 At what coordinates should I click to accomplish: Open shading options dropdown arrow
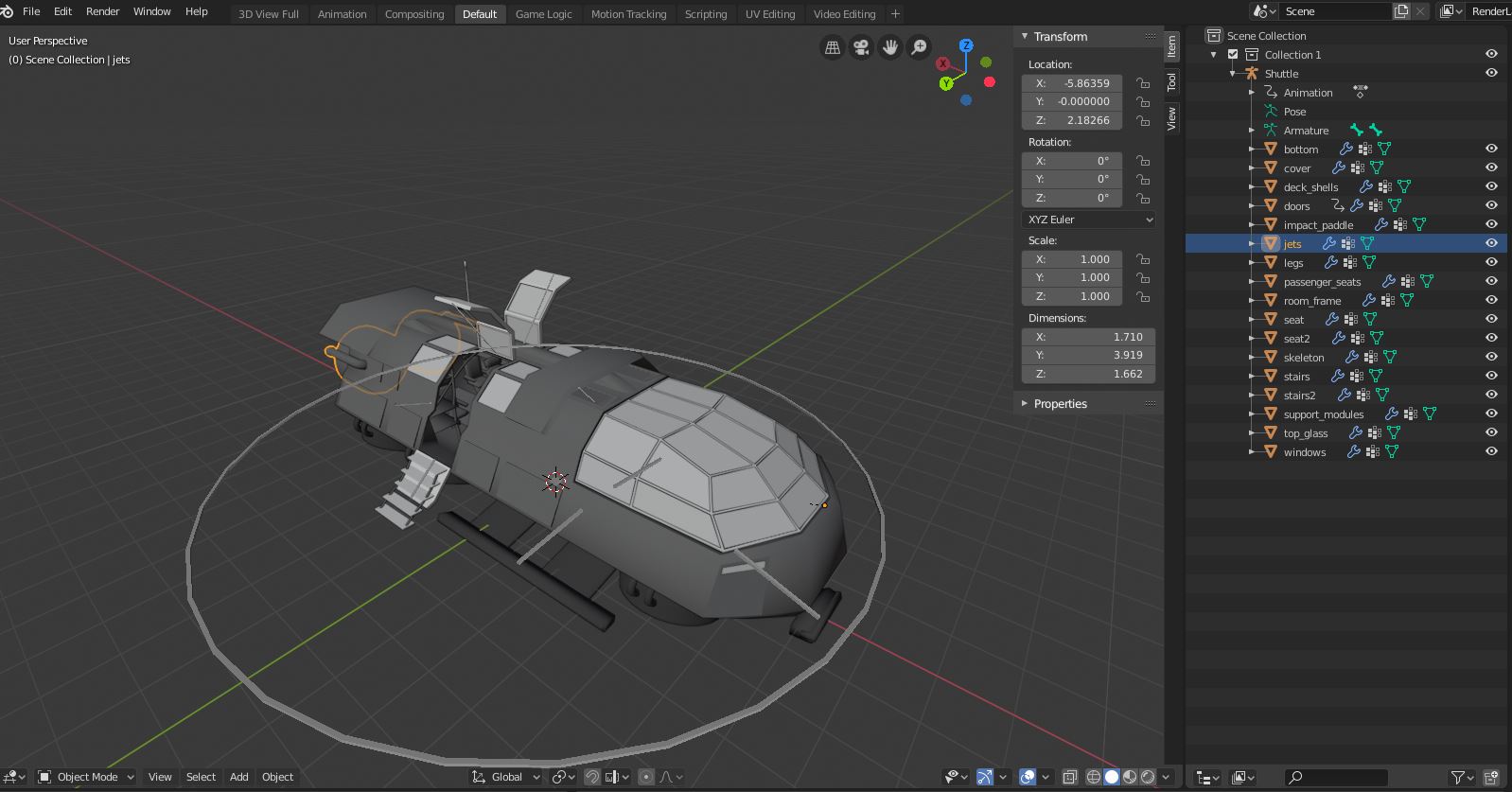tap(1166, 777)
